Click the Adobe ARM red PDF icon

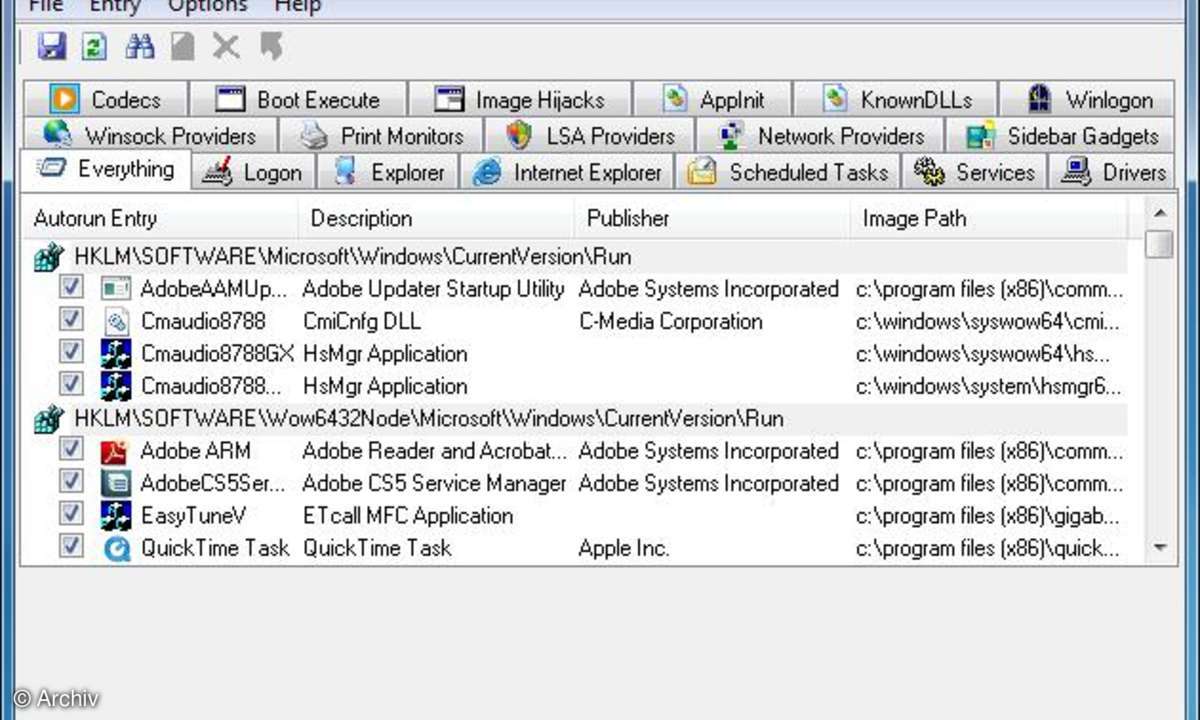(x=116, y=451)
